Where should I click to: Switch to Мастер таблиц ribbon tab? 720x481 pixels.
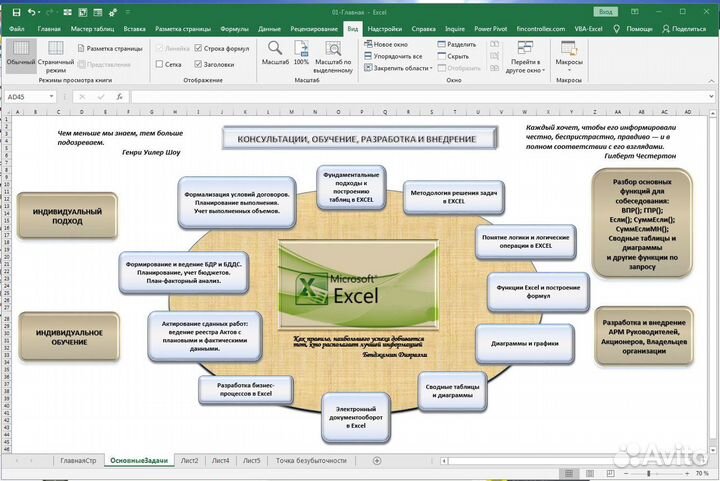click(92, 28)
